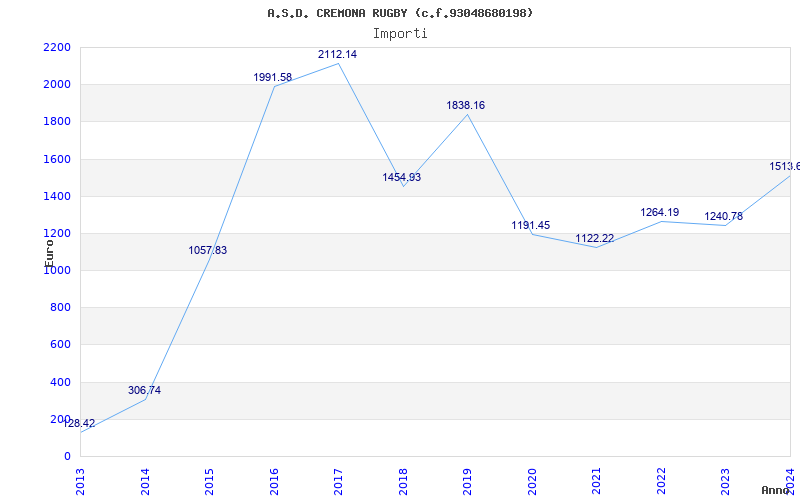Click y-axis tick 400
Viewport: 800px width, 500px height.
[x=60, y=382]
